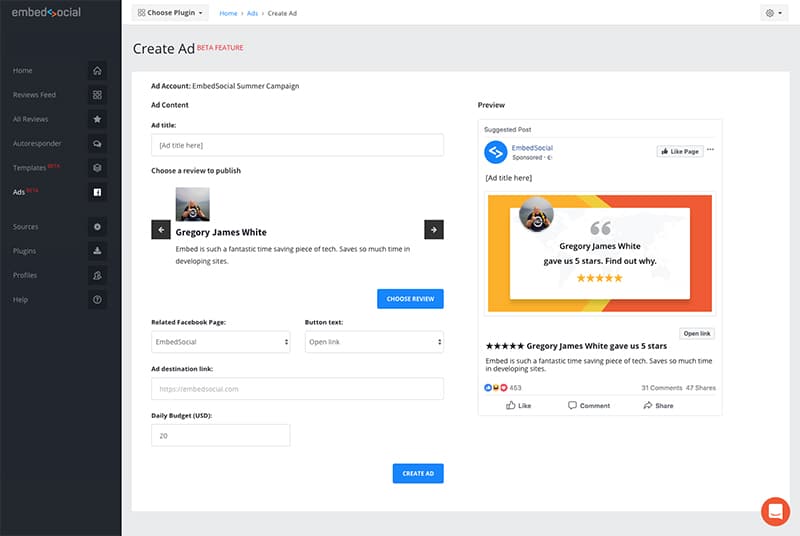The width and height of the screenshot is (800, 536).
Task: Click the 47 Shares count
Action: point(701,388)
